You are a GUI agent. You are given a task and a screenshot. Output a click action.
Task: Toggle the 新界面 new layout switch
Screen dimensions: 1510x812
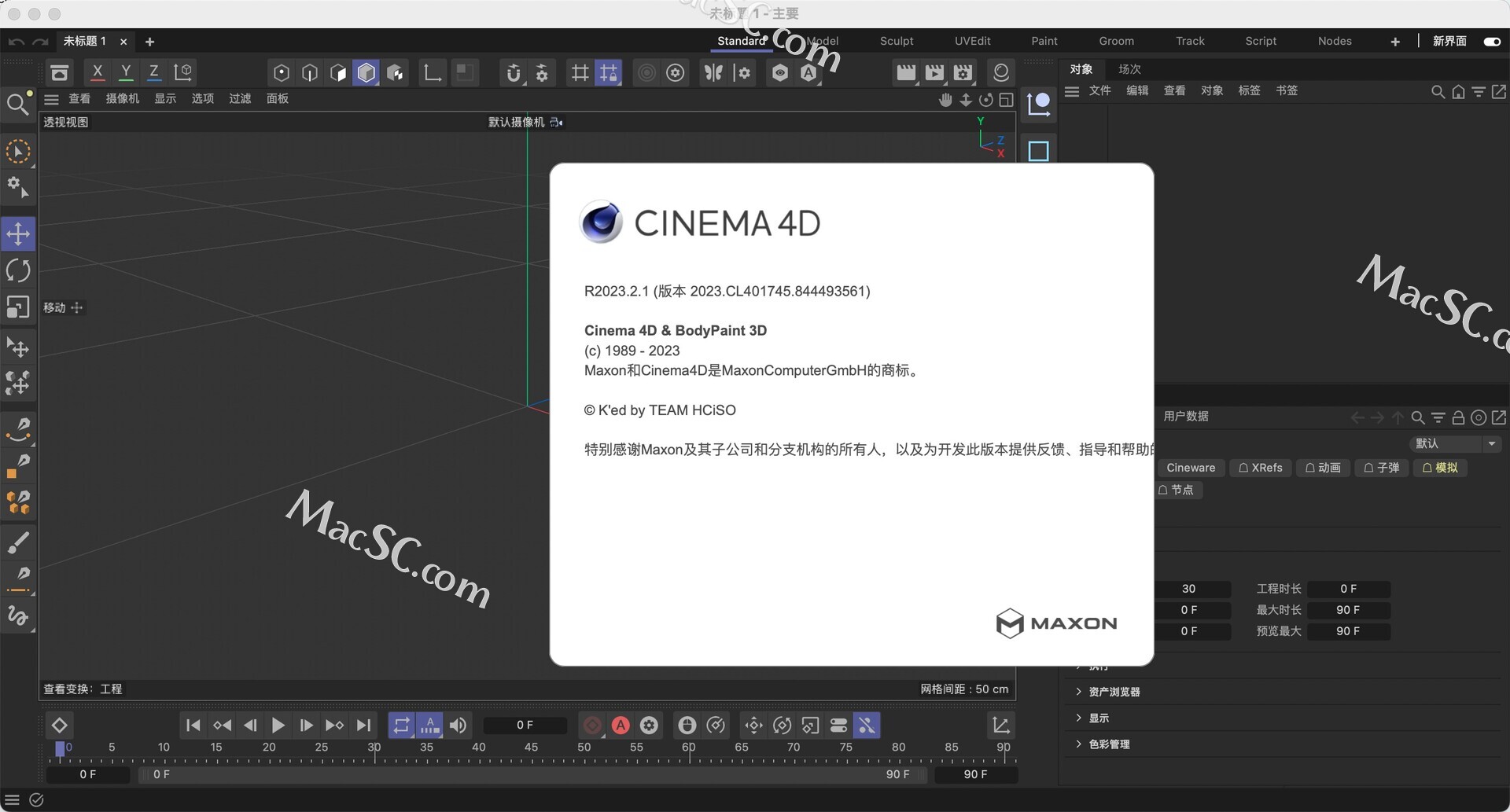[1492, 42]
